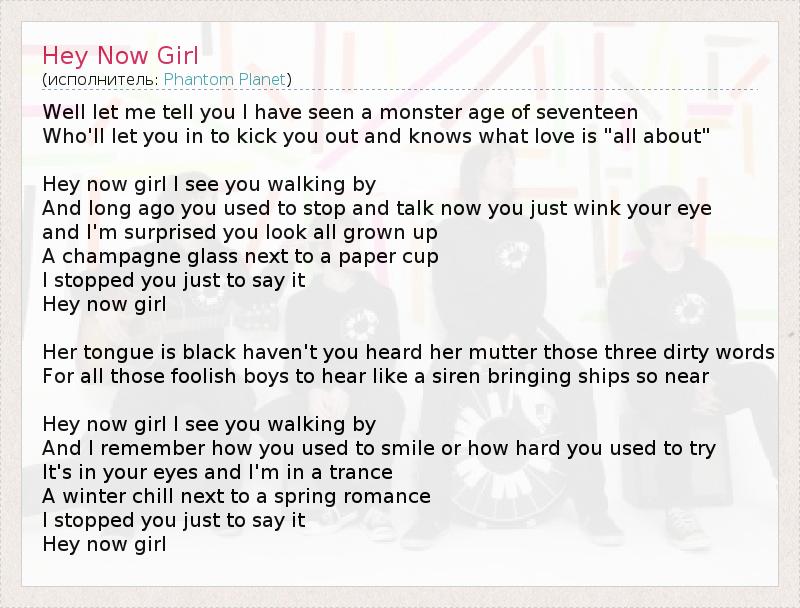Image resolution: width=800 pixels, height=608 pixels.
Task: Click the 'A champagne glass next to a paper cup' line
Action: pos(241,256)
